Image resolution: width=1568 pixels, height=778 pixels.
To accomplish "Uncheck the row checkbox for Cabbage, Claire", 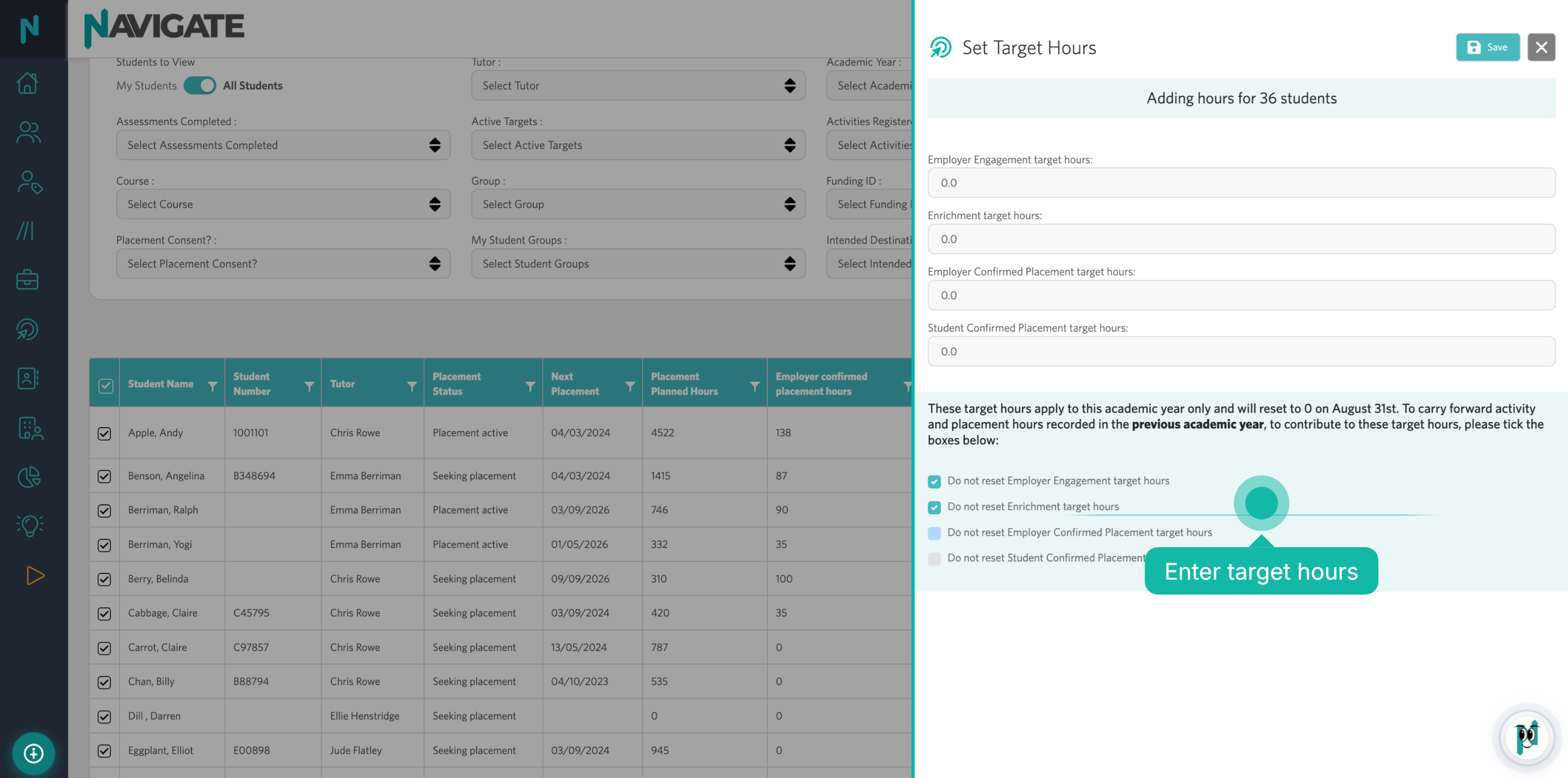I will click(x=104, y=614).
